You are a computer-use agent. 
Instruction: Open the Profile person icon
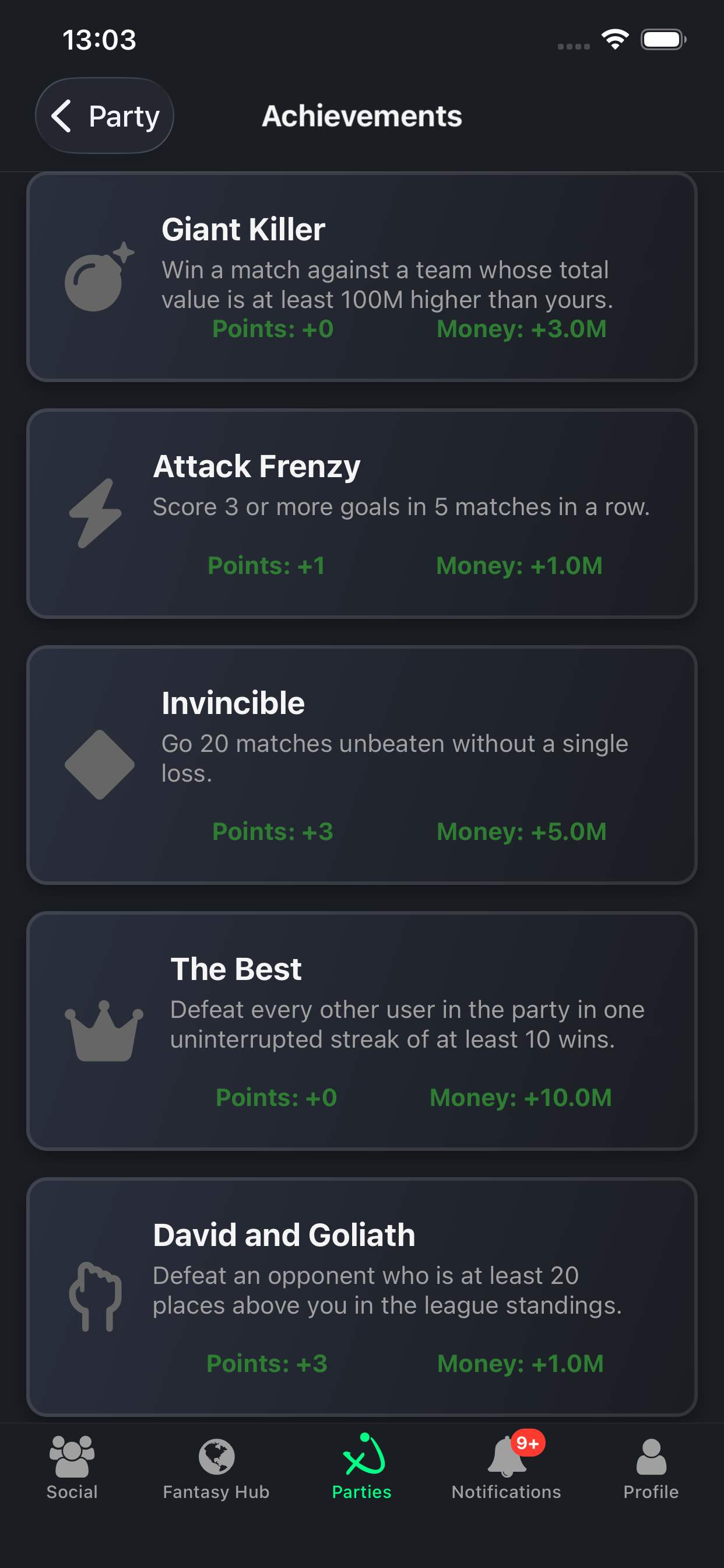(651, 1457)
